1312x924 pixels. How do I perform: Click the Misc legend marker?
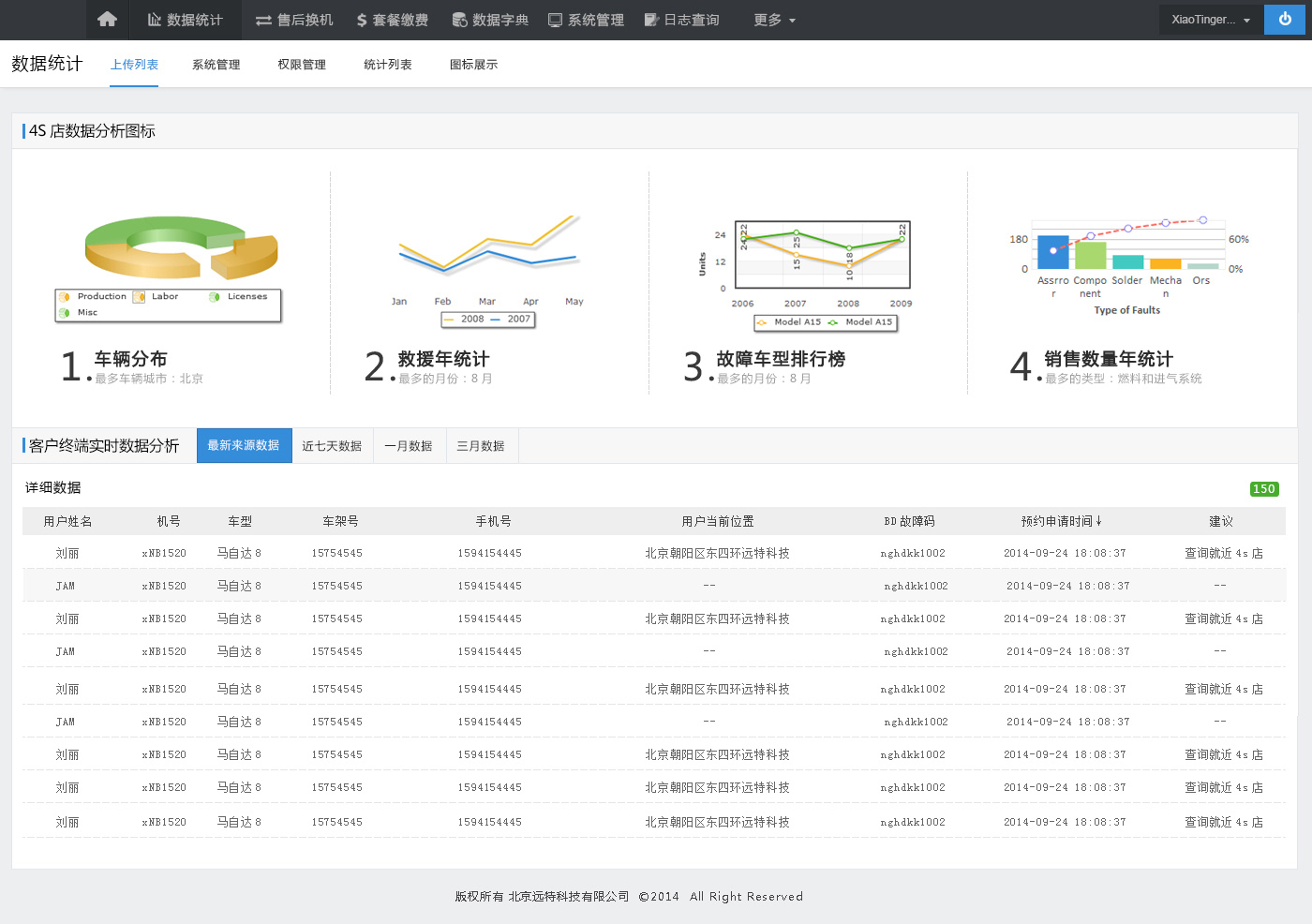pyautogui.click(x=65, y=313)
